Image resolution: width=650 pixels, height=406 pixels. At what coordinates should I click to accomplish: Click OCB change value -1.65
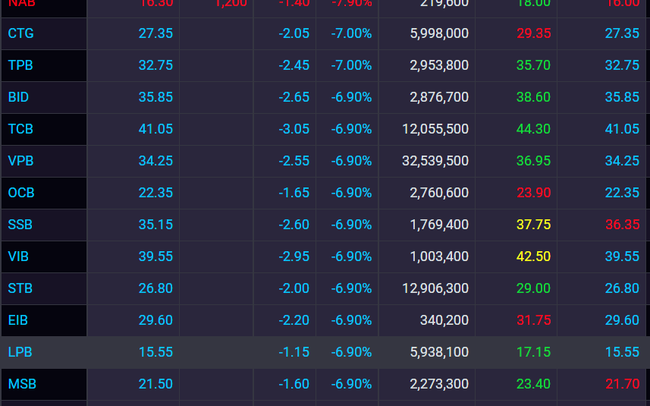click(294, 193)
